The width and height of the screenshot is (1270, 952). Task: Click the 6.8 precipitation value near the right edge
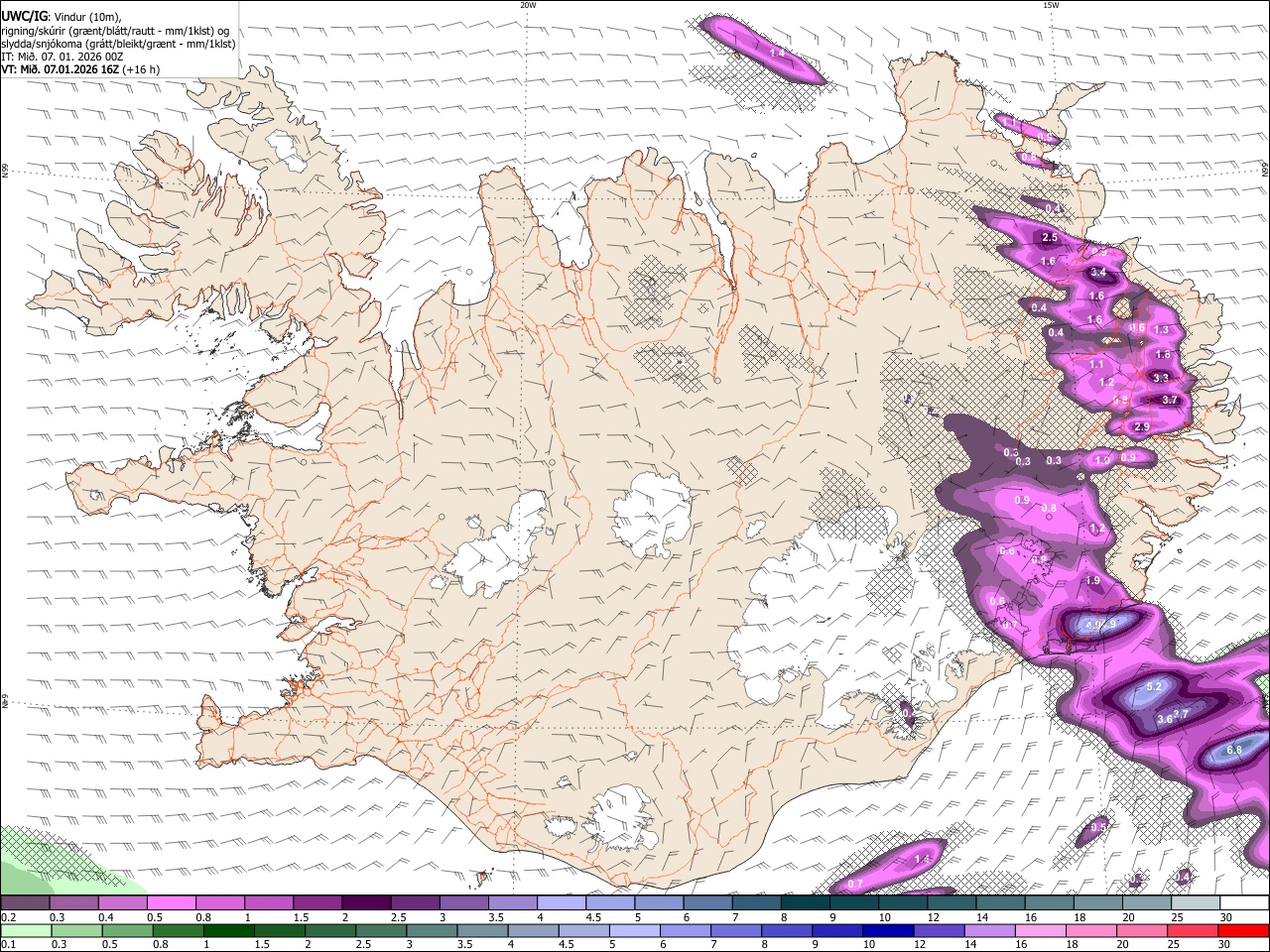coord(1234,750)
